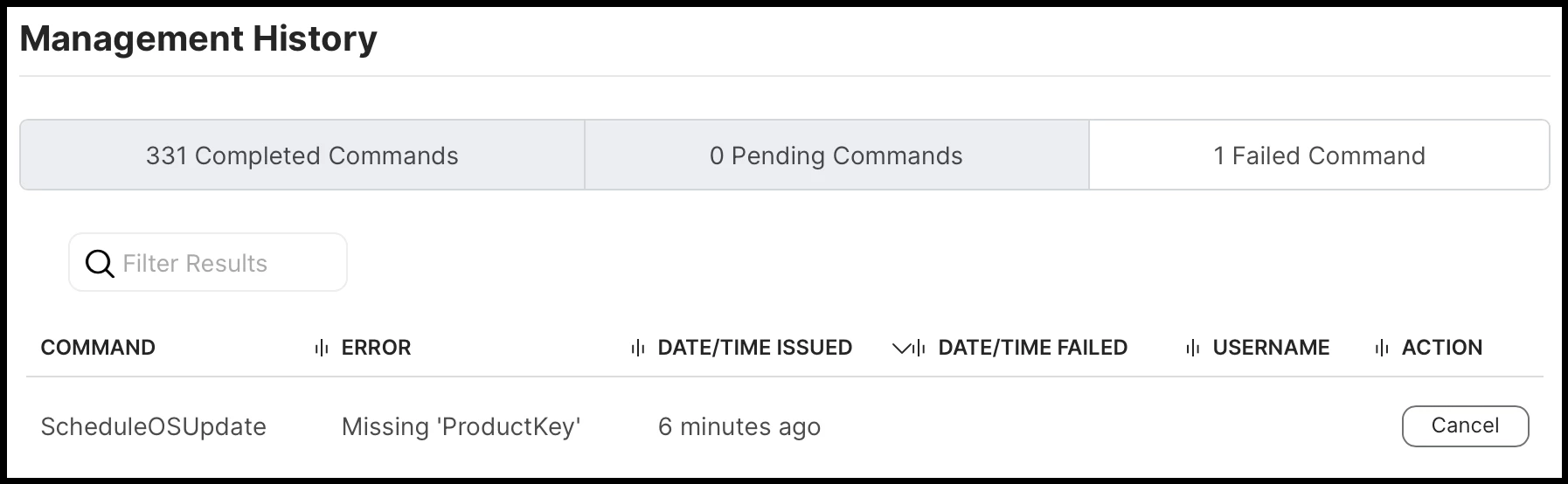
Task: Click the Missing 'ProductKey' error text
Action: click(461, 426)
